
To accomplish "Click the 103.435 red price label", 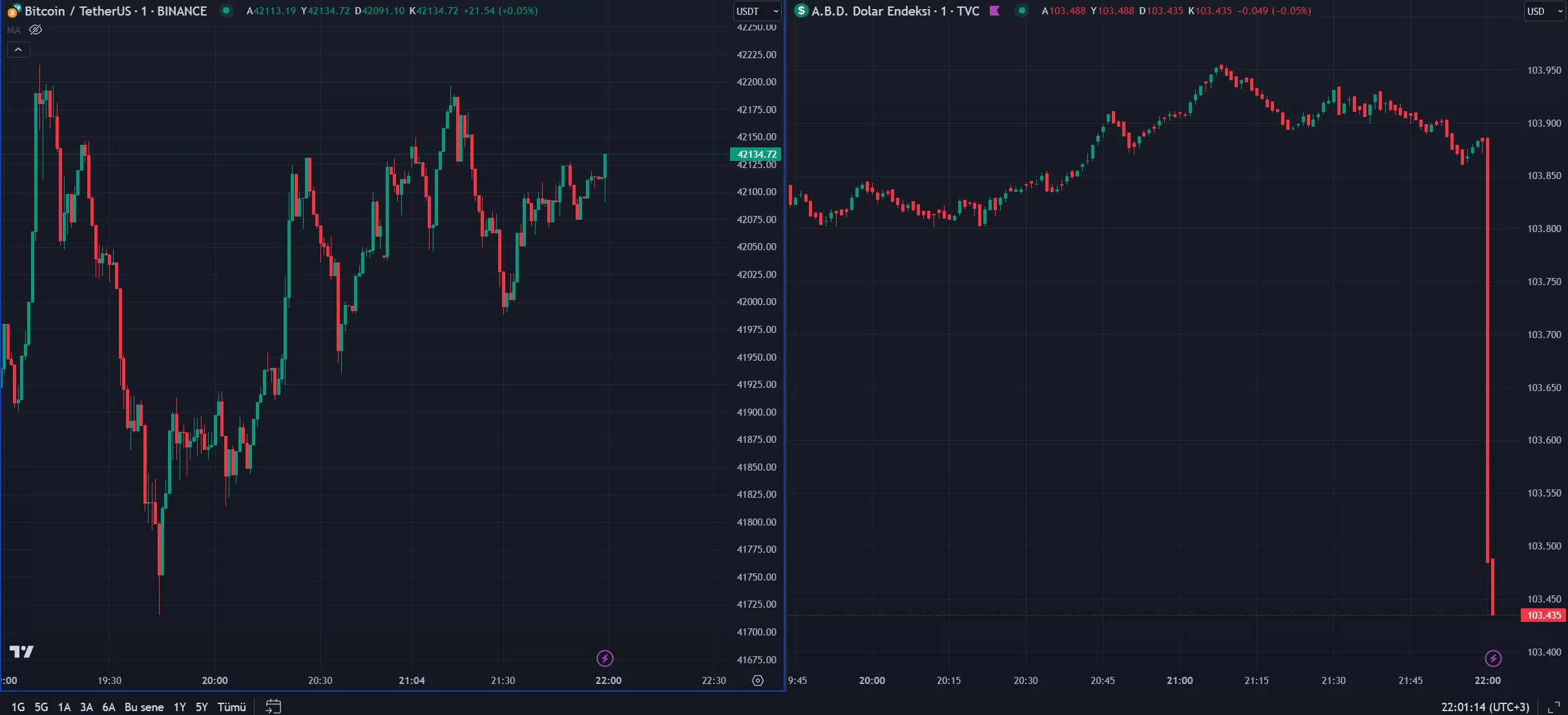I will 1543,615.
